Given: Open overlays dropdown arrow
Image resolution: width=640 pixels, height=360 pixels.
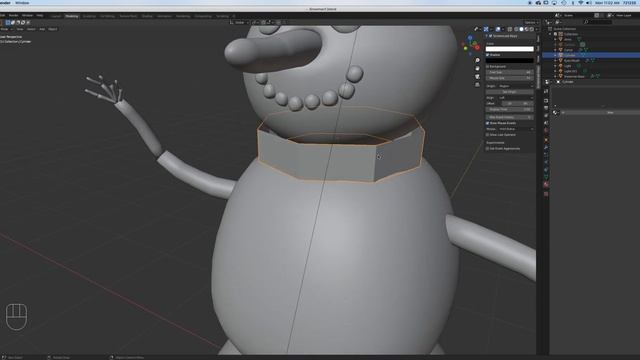Looking at the screenshot, I should tap(503, 29).
